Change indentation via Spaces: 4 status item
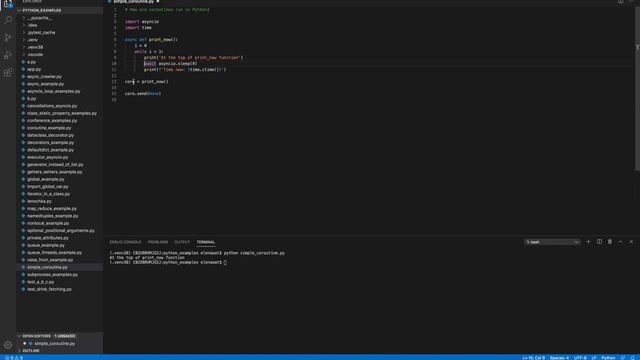 tap(559, 358)
